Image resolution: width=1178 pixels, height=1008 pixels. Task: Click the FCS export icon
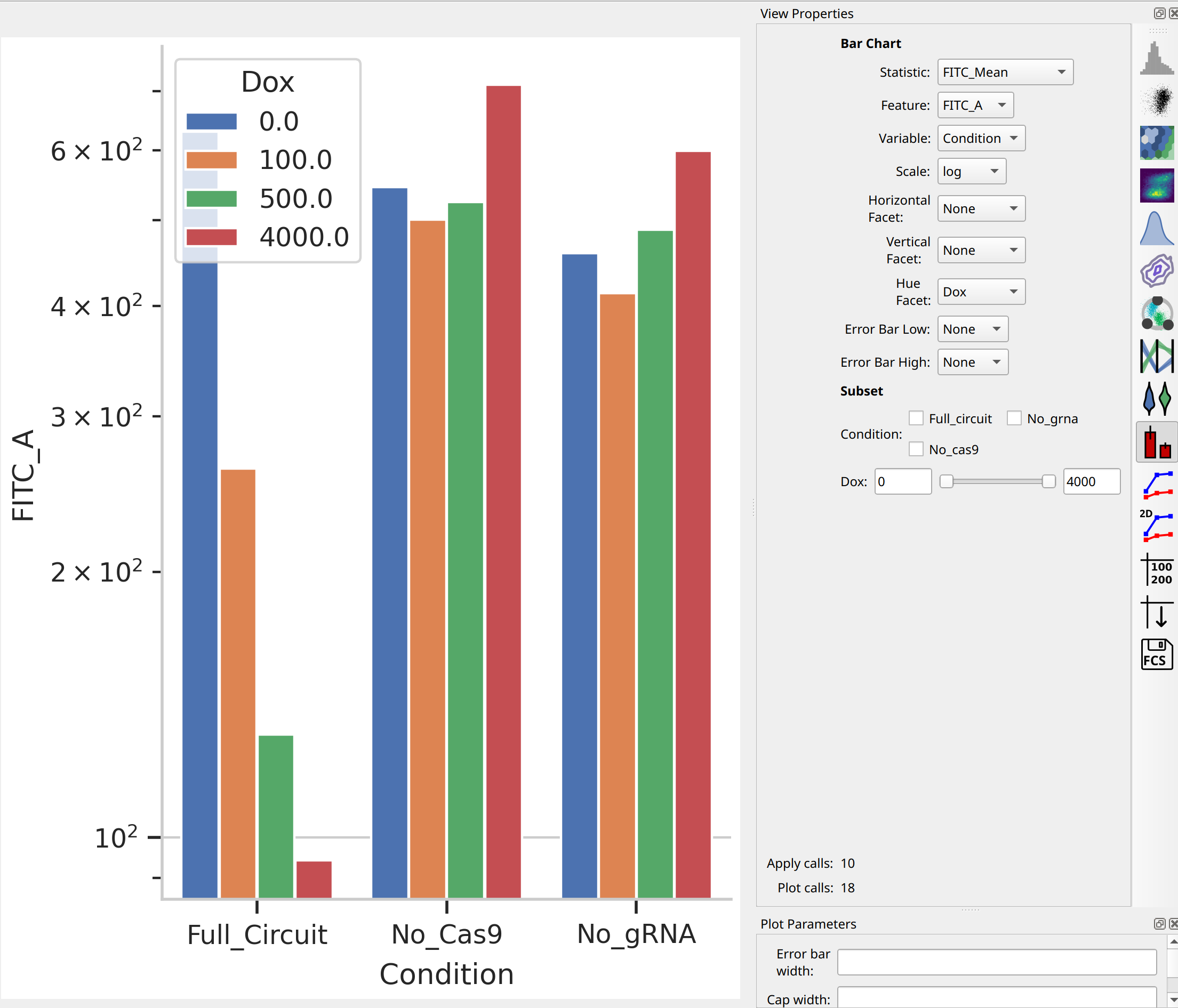tap(1156, 654)
